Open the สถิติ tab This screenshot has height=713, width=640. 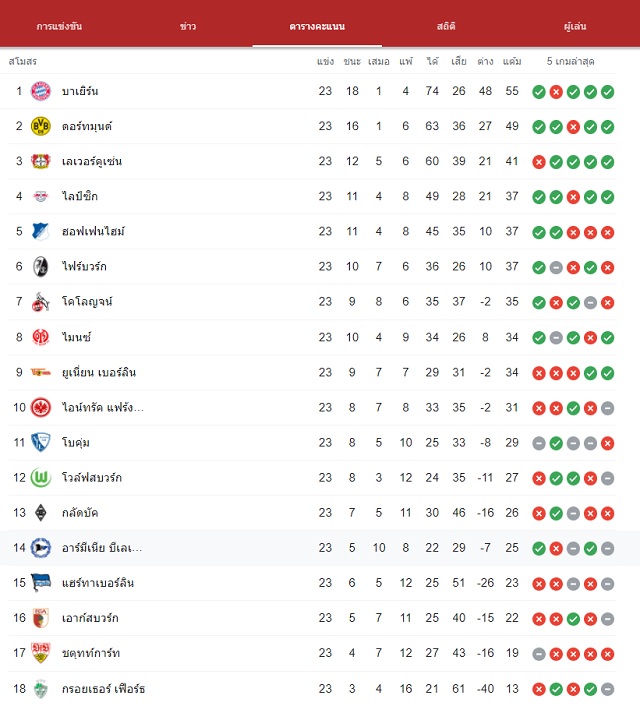446,26
